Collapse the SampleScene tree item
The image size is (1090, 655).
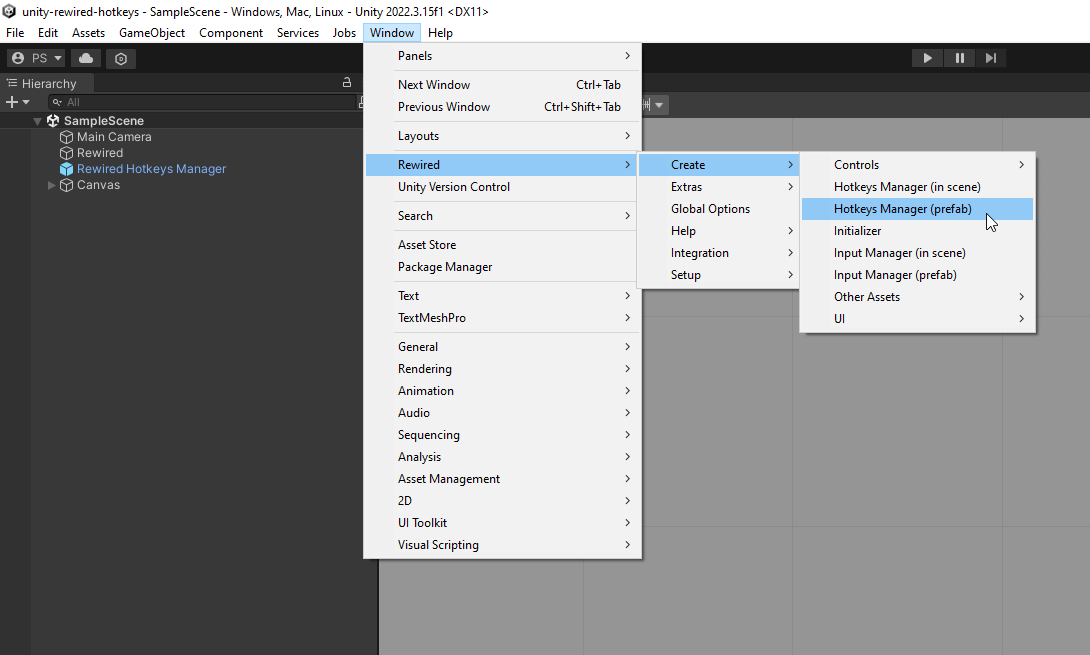37,120
